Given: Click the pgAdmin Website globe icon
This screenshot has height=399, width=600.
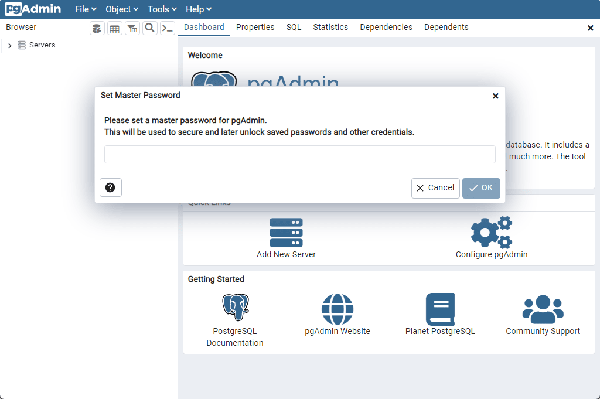Looking at the screenshot, I should (337, 309).
